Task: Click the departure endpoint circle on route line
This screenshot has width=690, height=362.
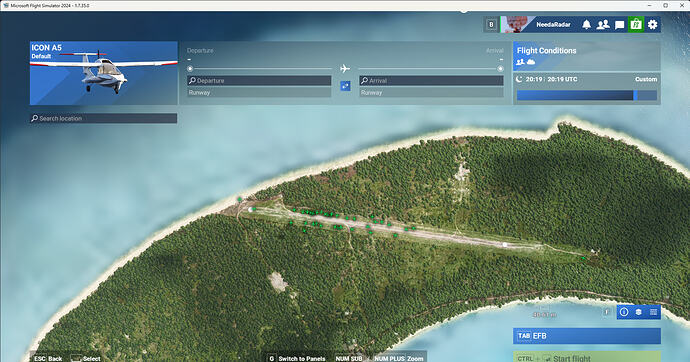Action: point(190,69)
